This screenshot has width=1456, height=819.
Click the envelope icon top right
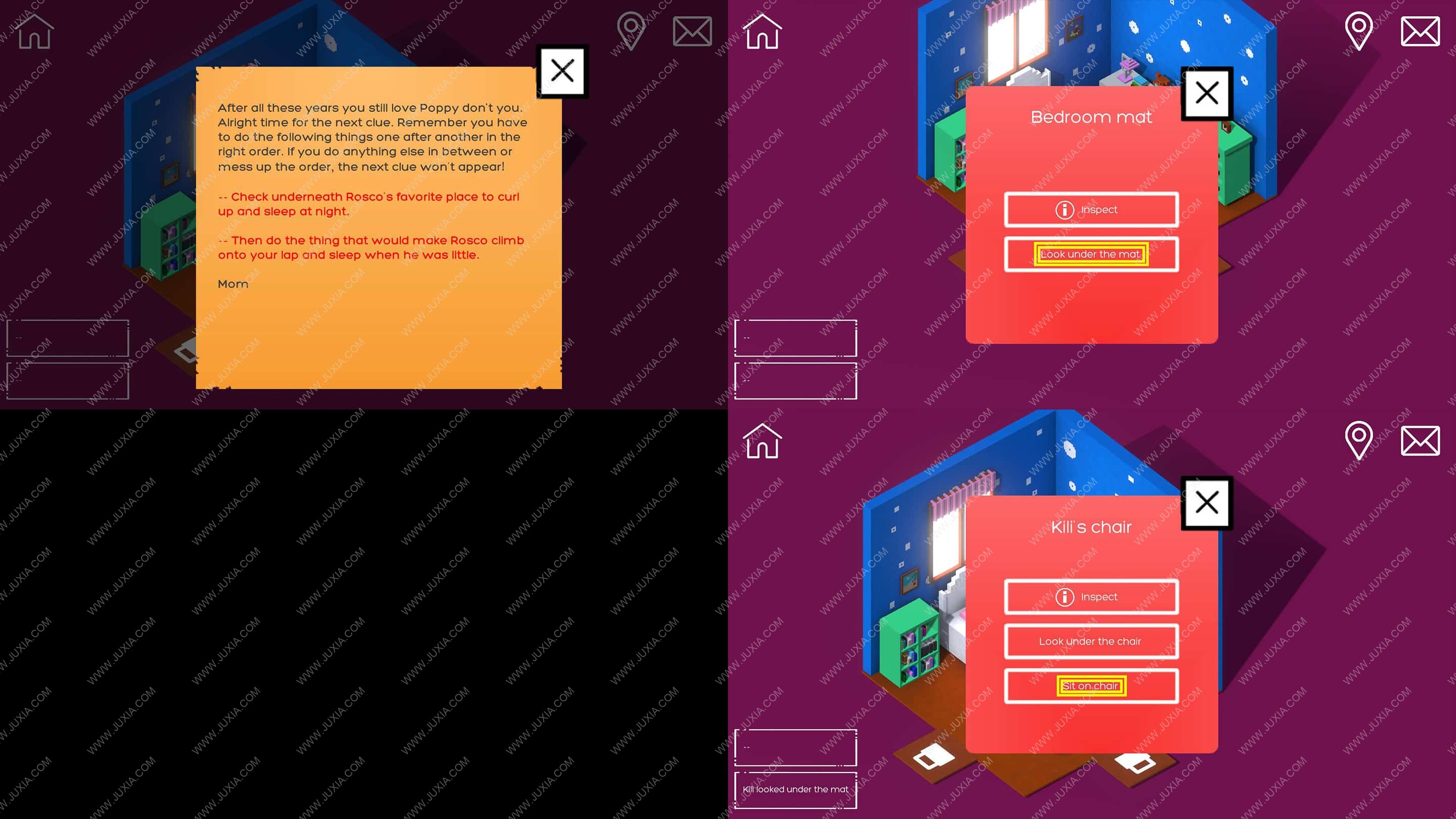[x=1420, y=30]
